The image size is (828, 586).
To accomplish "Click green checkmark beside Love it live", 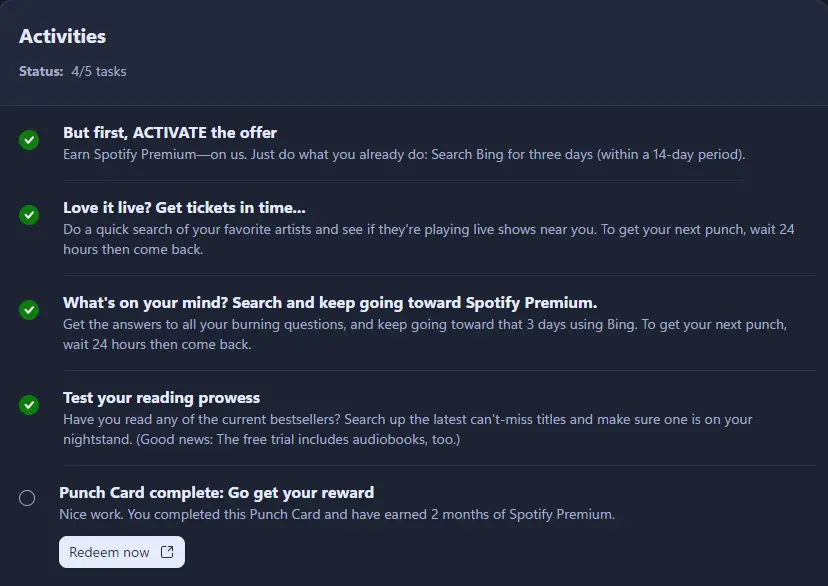I will pos(29,215).
